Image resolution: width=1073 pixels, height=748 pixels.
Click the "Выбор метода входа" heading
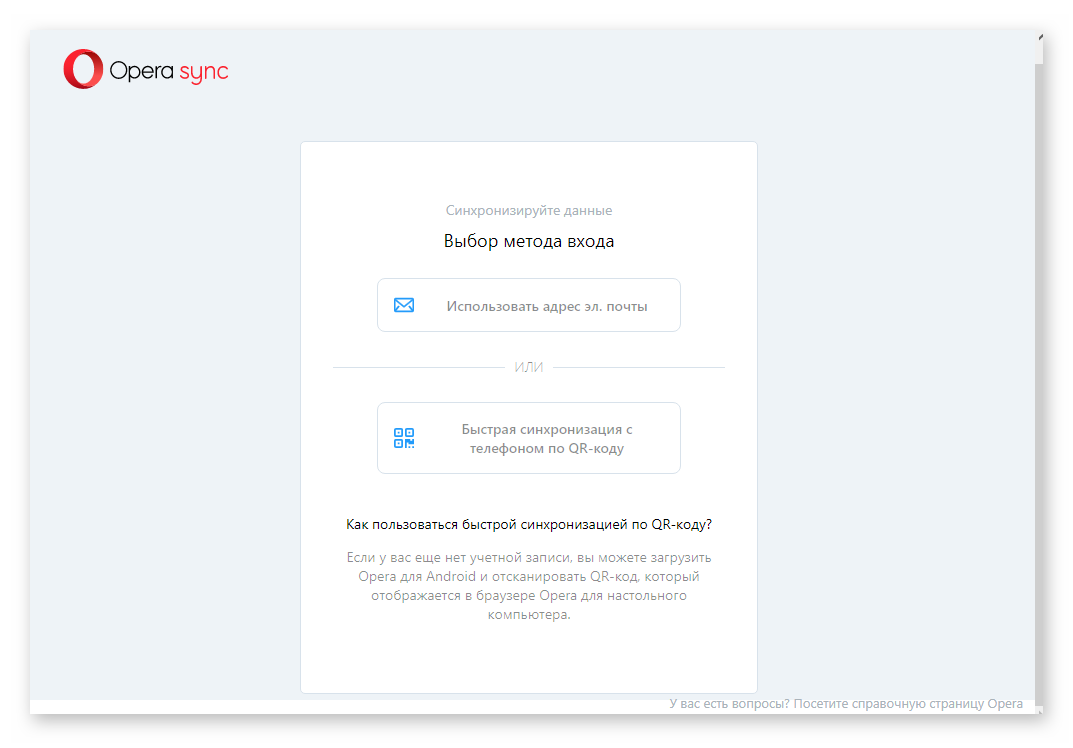pyautogui.click(x=528, y=241)
